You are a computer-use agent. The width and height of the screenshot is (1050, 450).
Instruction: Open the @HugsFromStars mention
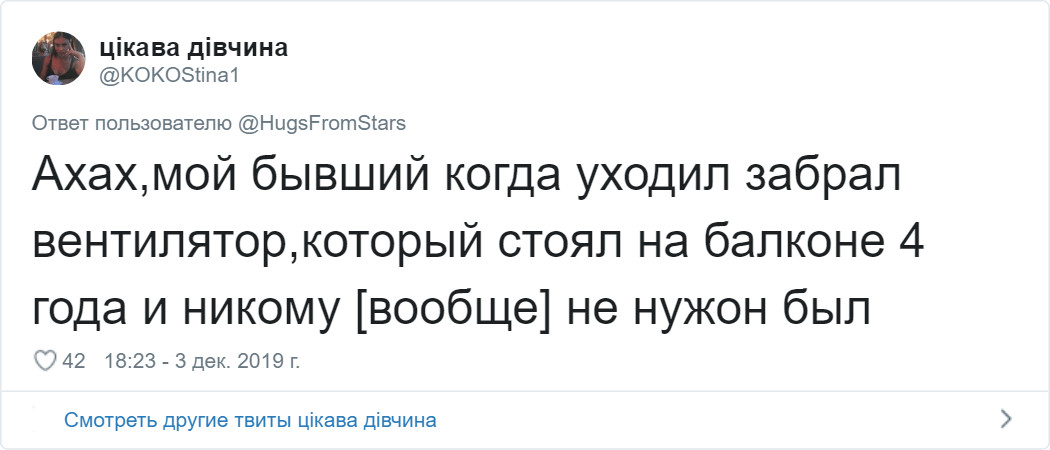[322, 125]
